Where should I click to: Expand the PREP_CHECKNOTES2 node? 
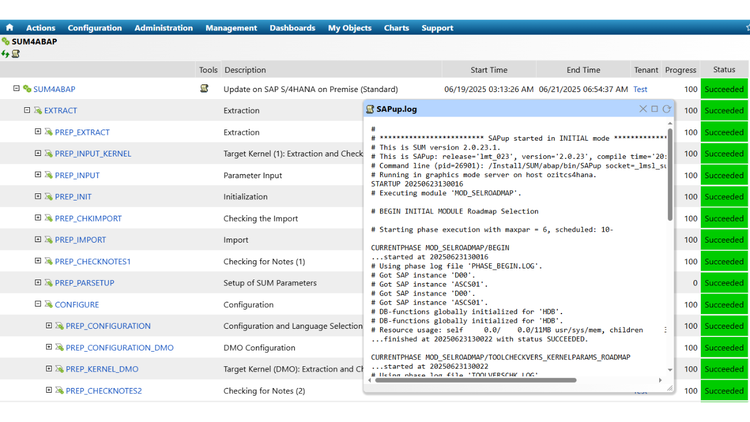click(x=49, y=390)
